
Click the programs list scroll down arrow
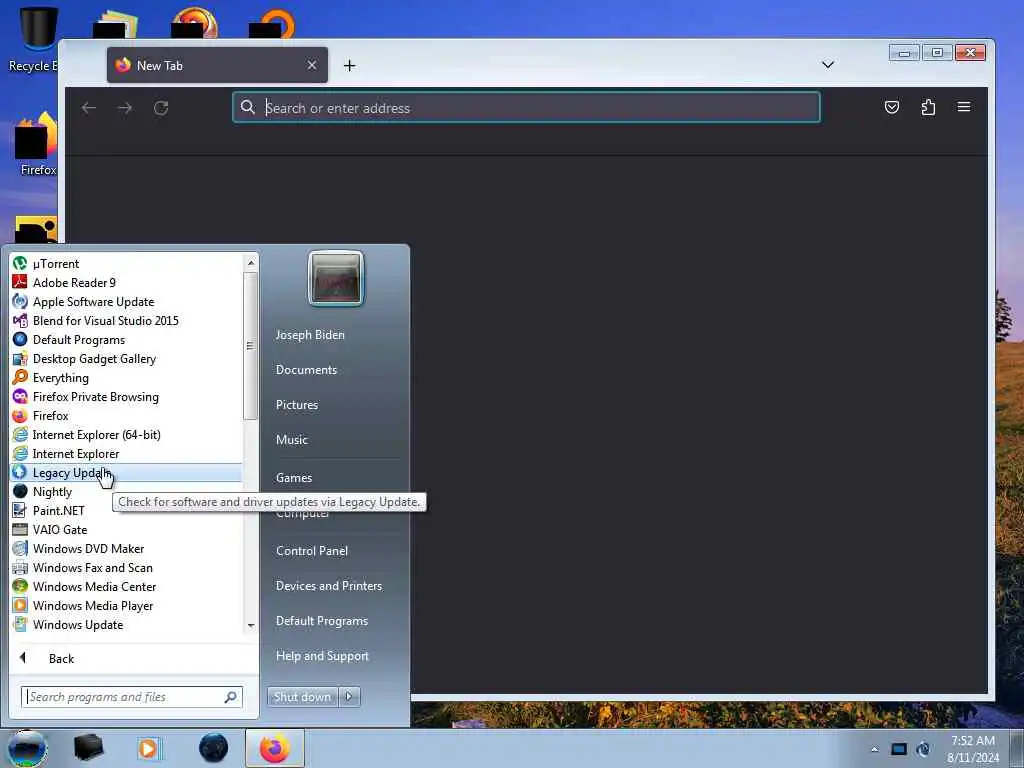coord(251,626)
